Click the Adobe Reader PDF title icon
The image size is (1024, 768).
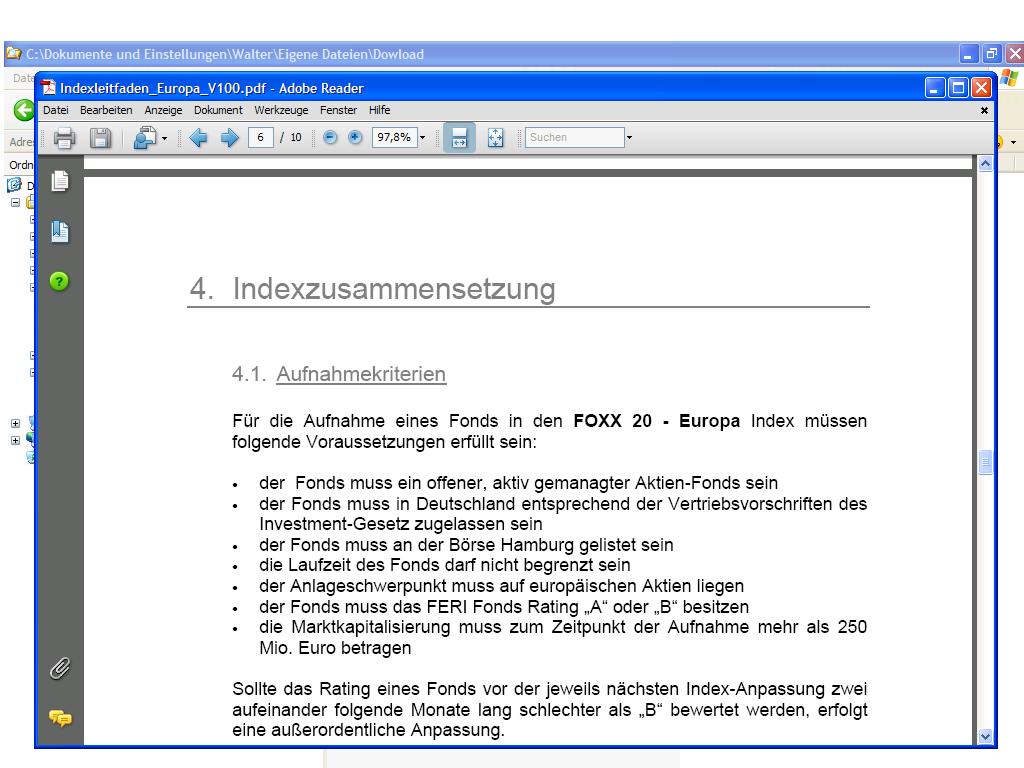click(48, 88)
